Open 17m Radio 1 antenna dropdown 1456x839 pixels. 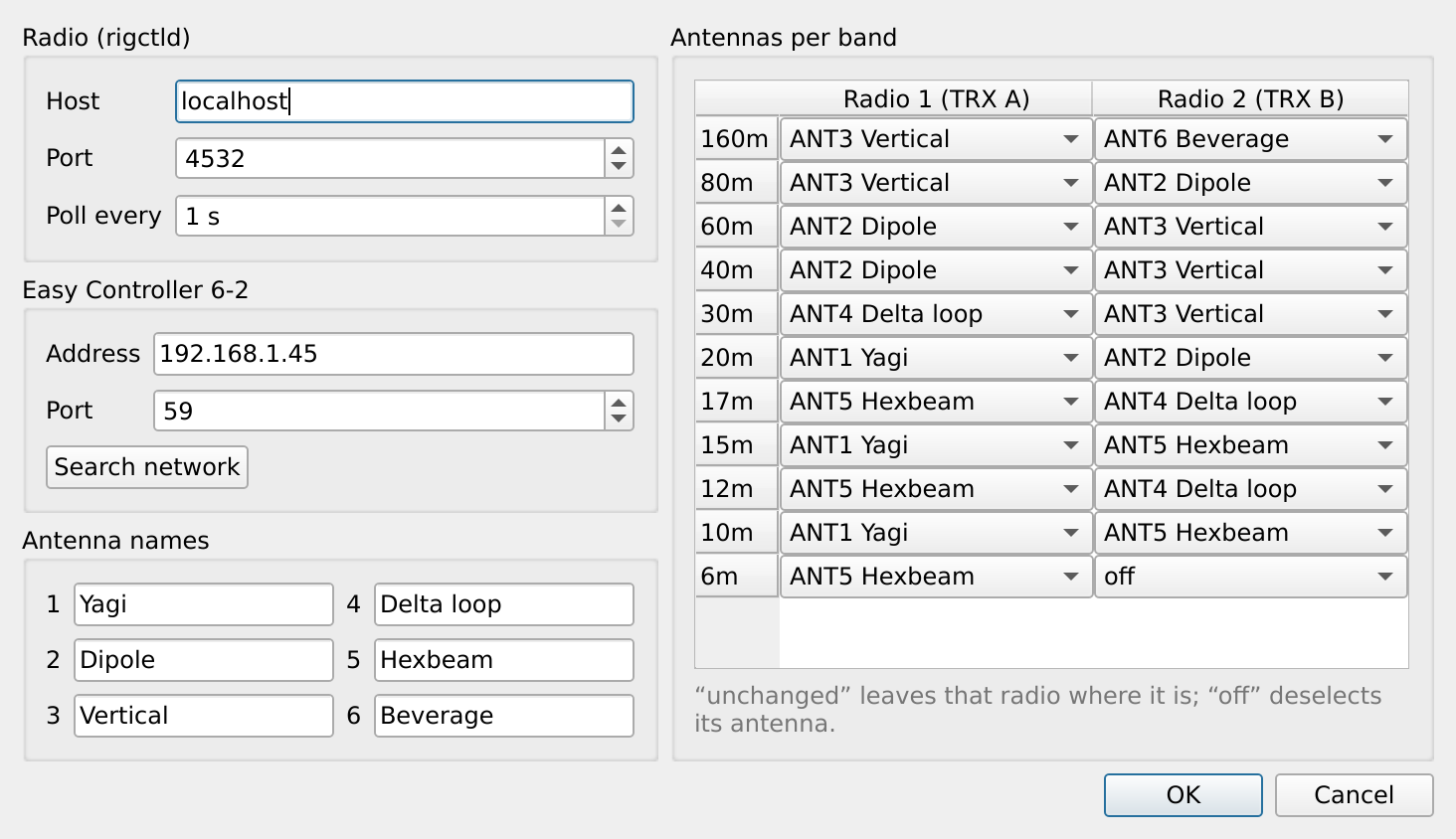click(936, 402)
